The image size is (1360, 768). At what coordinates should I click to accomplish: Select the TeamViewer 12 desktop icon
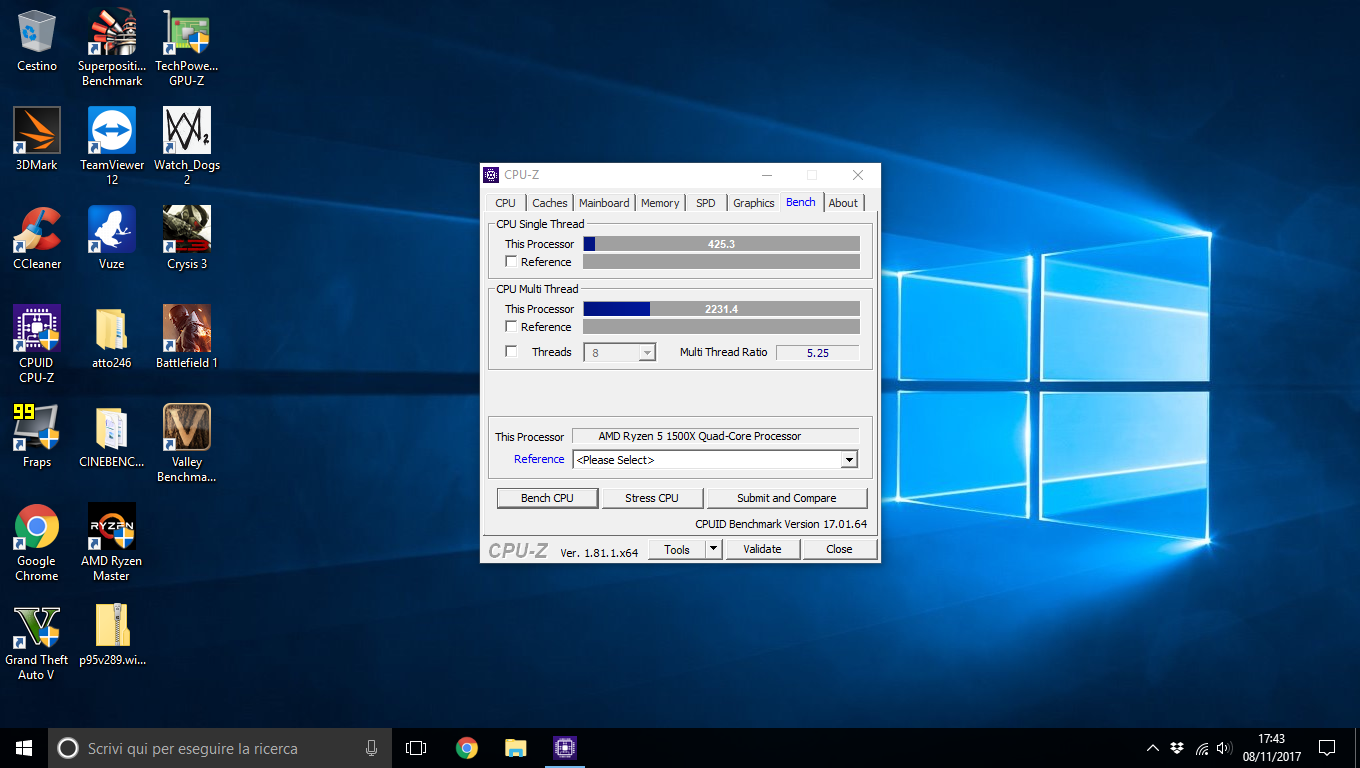click(112, 146)
